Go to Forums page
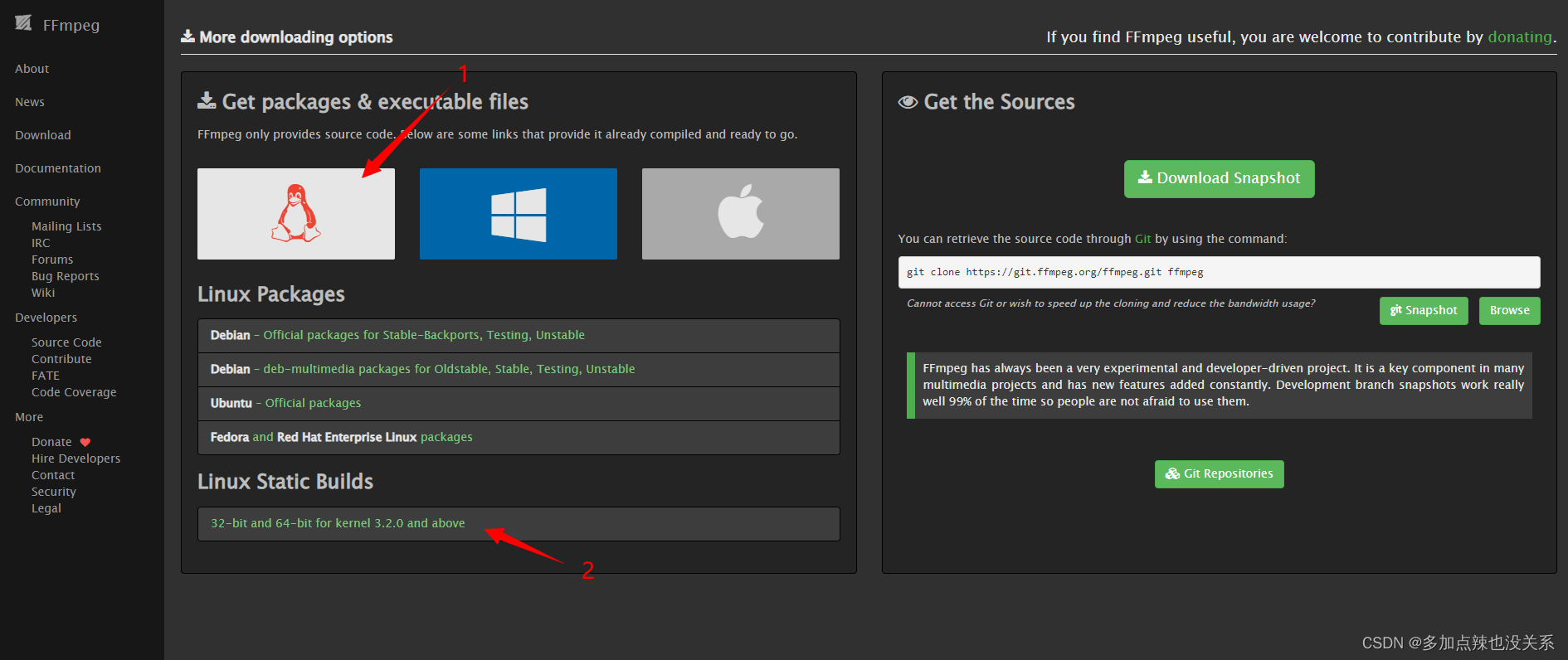The height and width of the screenshot is (660, 1568). tap(52, 260)
